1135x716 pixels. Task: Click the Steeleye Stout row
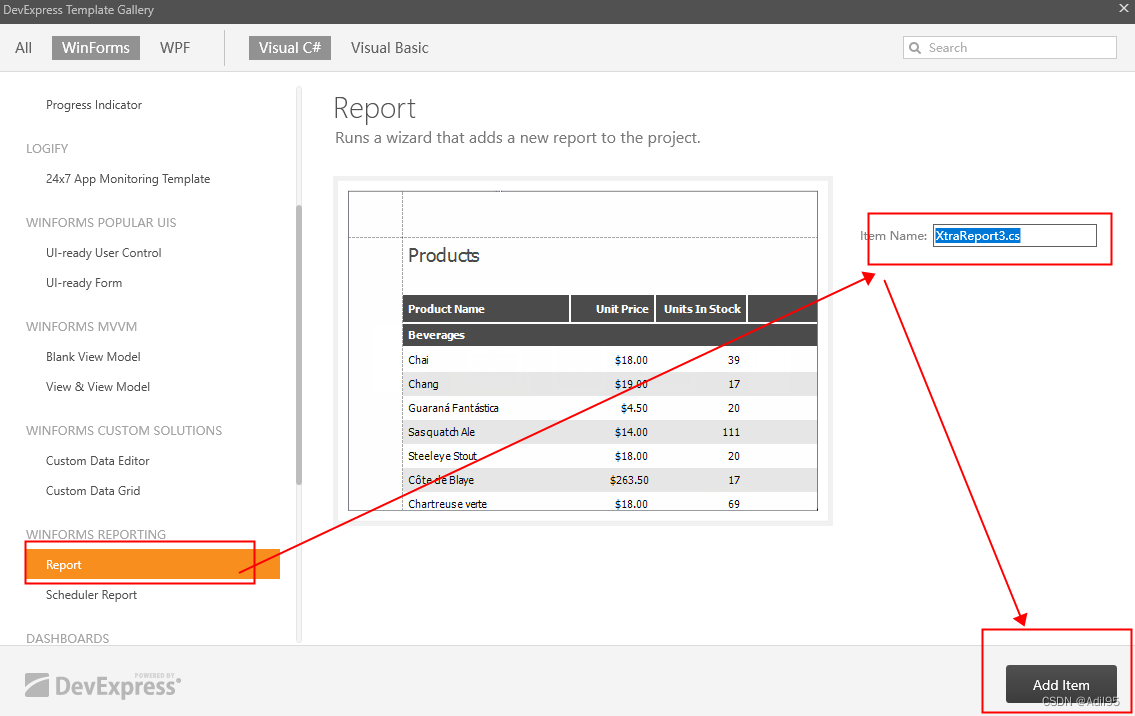click(609, 456)
